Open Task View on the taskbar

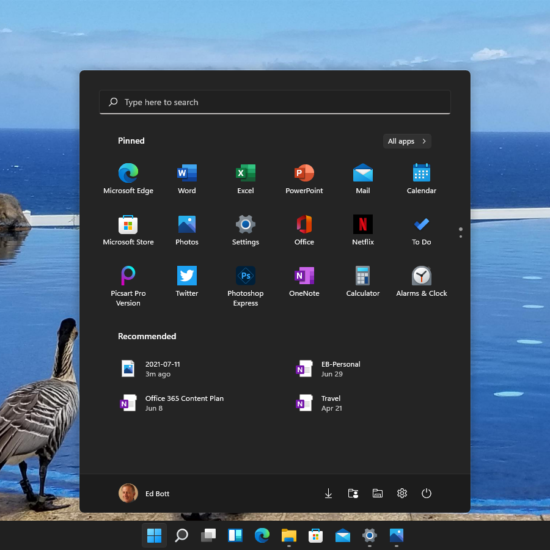(208, 535)
